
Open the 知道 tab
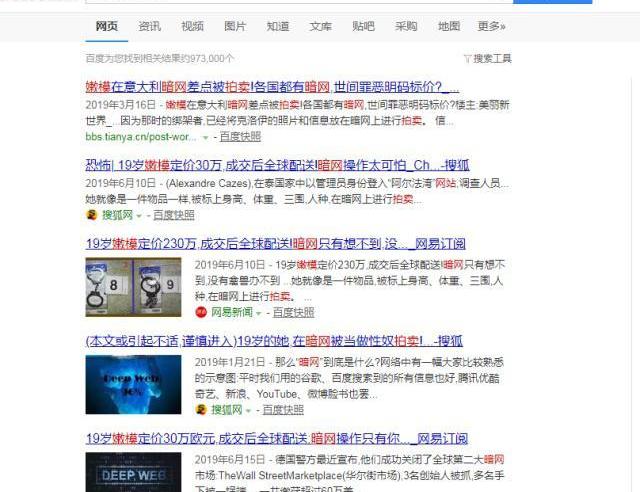coord(278,27)
